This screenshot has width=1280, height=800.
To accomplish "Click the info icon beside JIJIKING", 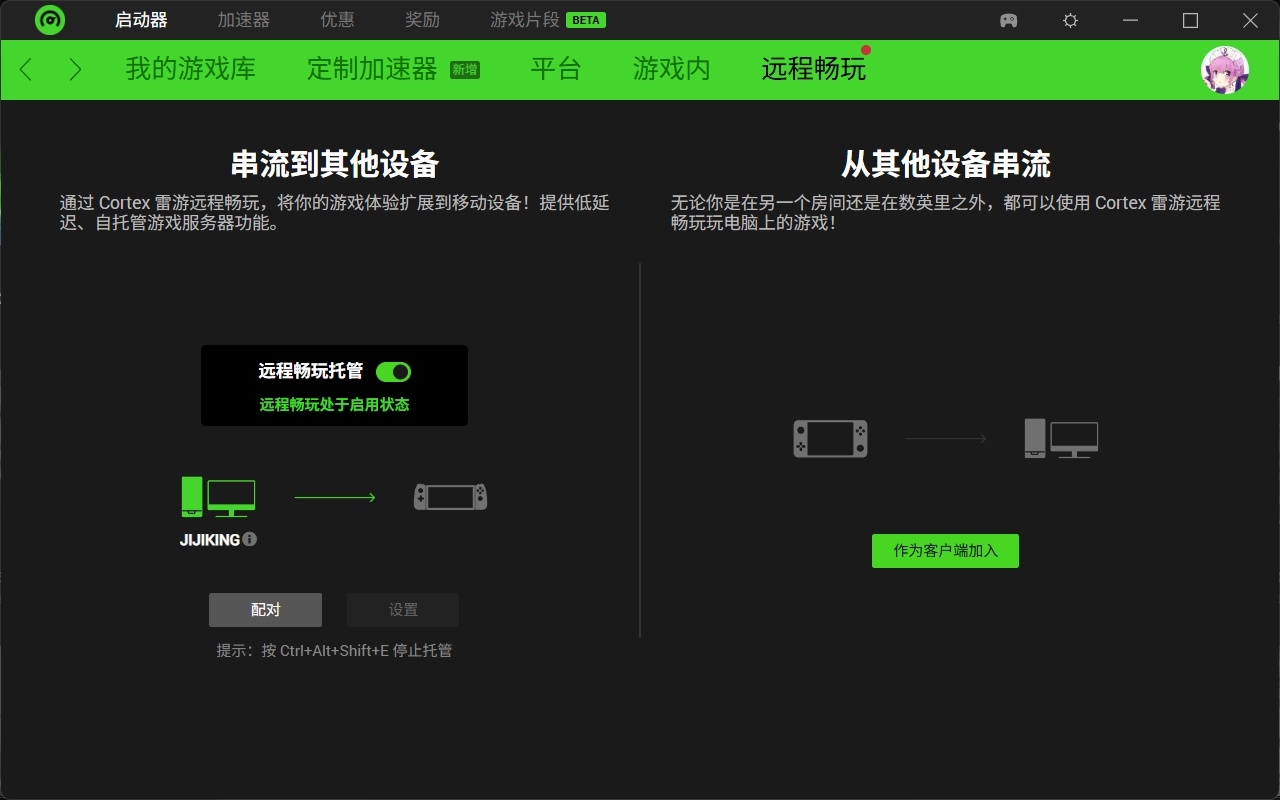I will (250, 539).
